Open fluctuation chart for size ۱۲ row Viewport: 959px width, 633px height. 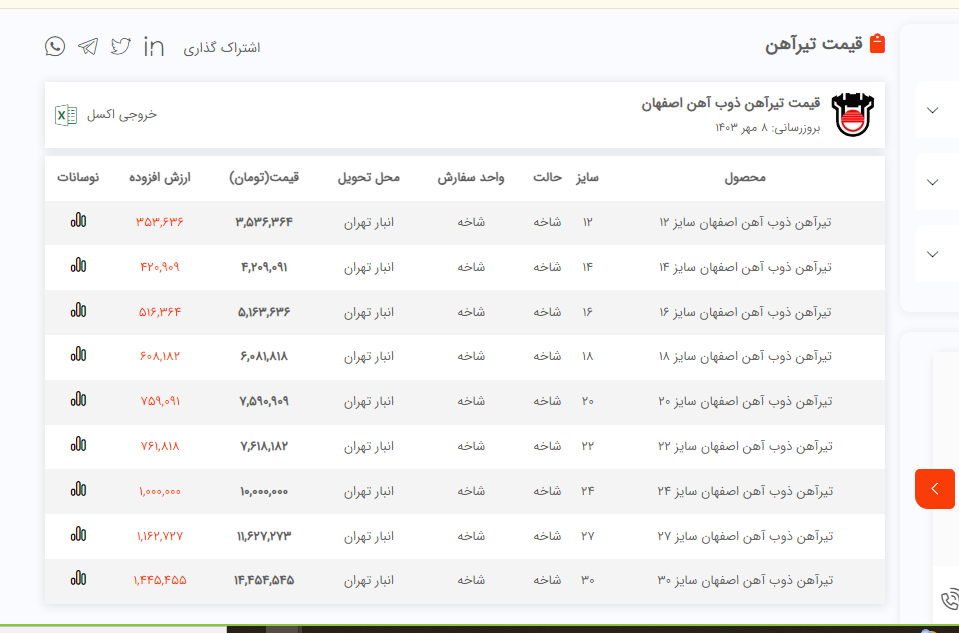coord(78,220)
